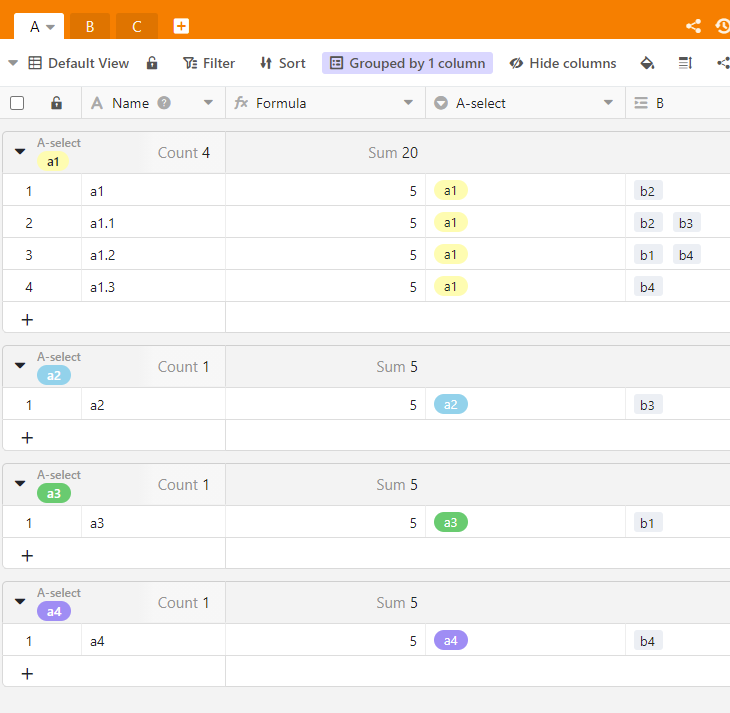The height and width of the screenshot is (713, 730).
Task: Toggle Hide columns option
Action: (x=563, y=63)
